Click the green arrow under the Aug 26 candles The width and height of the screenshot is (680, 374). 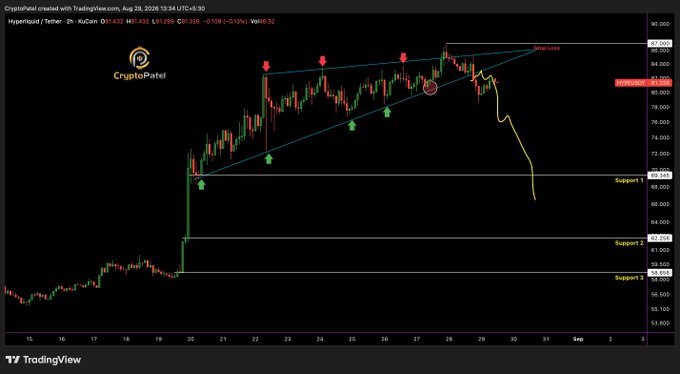387,112
